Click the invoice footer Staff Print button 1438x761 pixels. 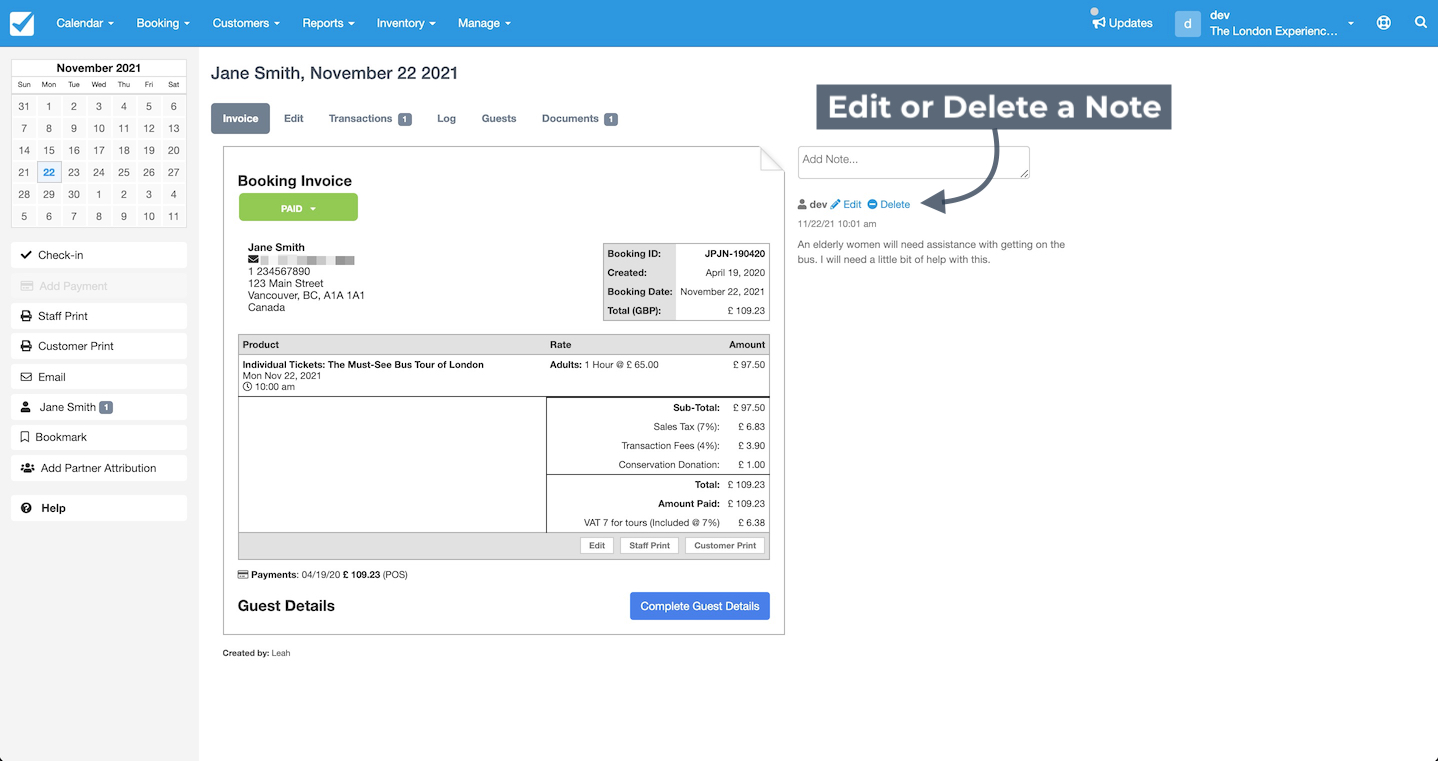(x=649, y=546)
